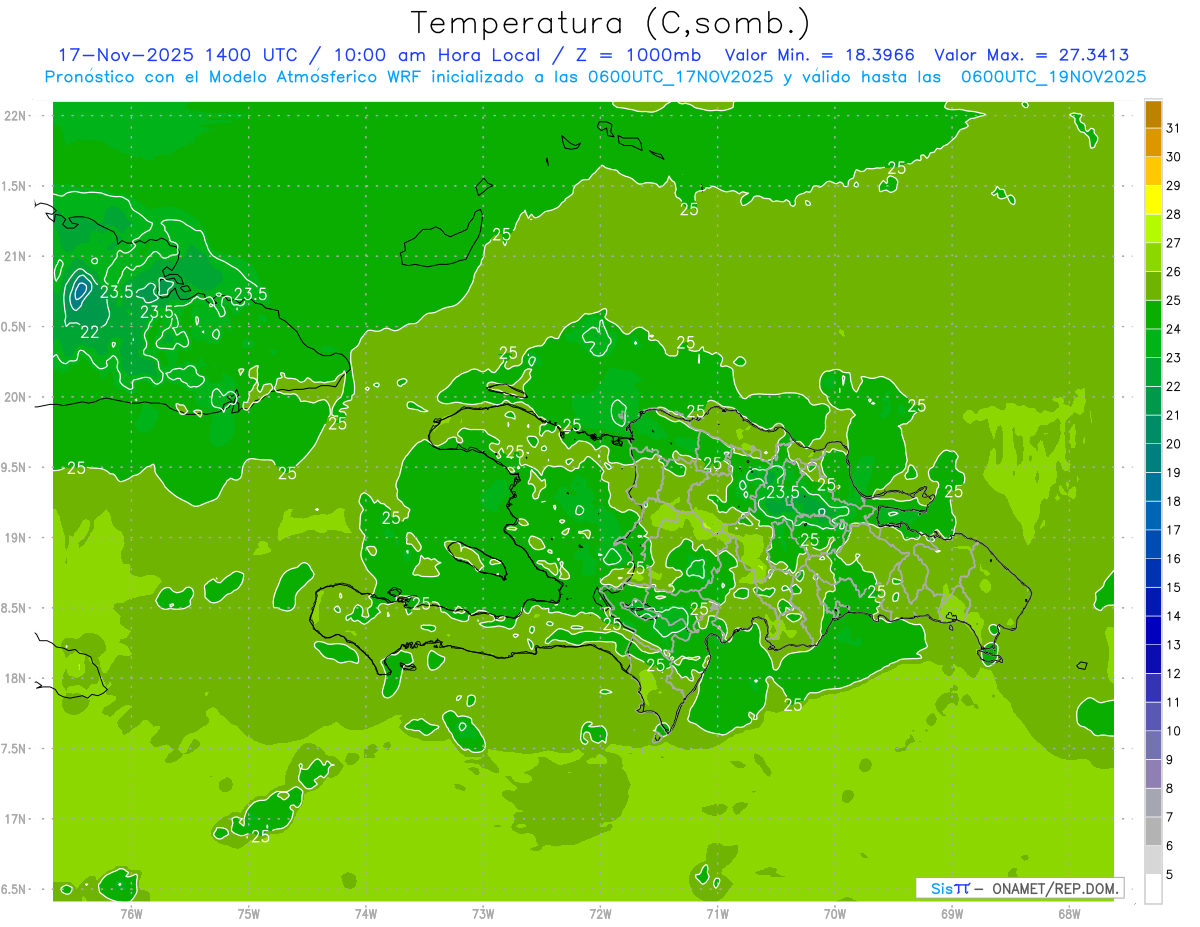
Task: Click color scale label 21
Action: (1174, 415)
